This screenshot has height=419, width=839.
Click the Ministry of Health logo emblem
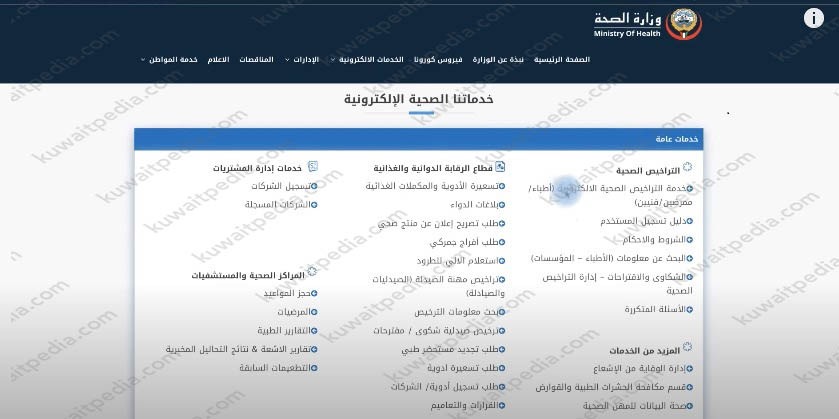(684, 24)
